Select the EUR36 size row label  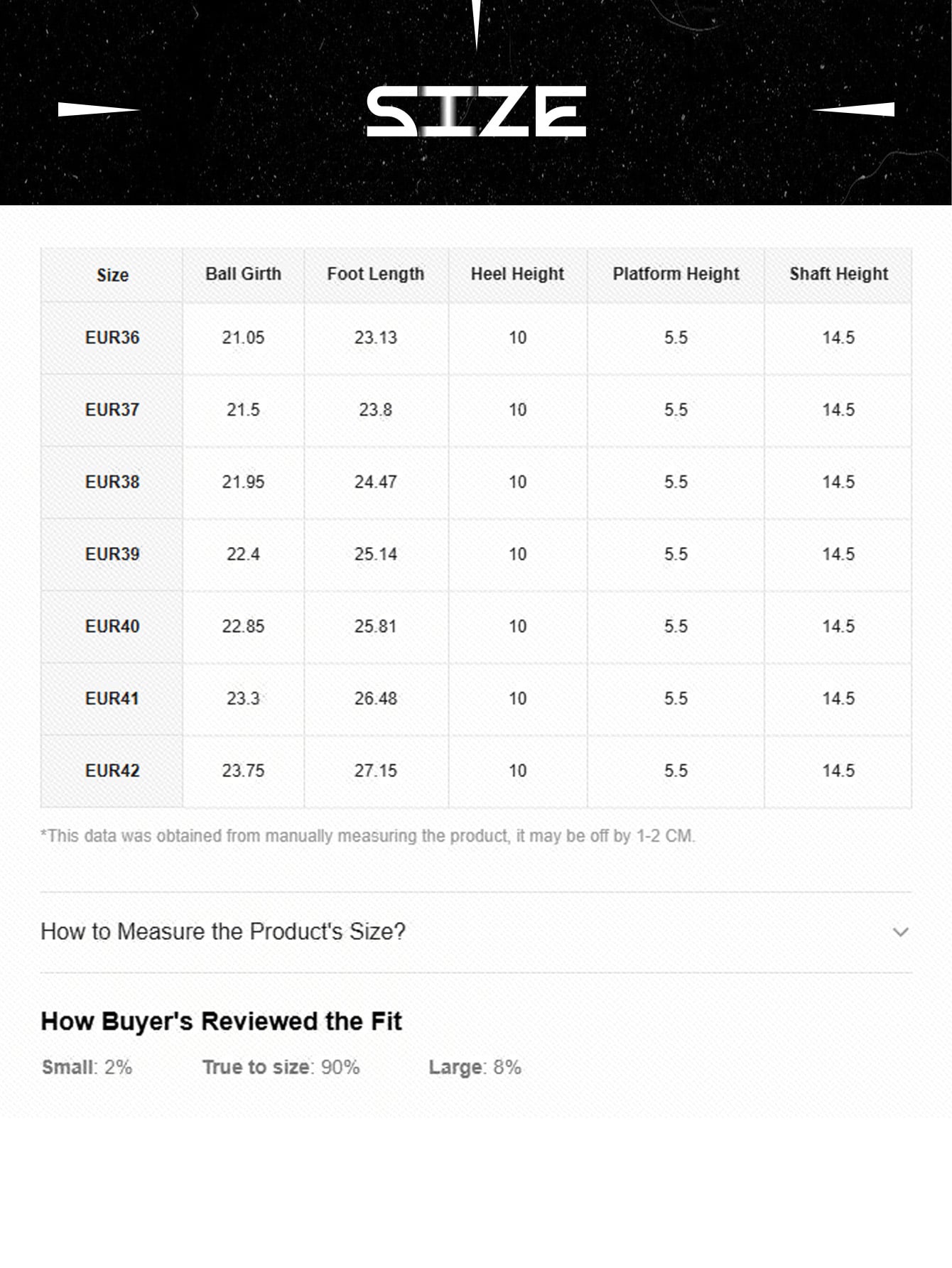point(112,337)
